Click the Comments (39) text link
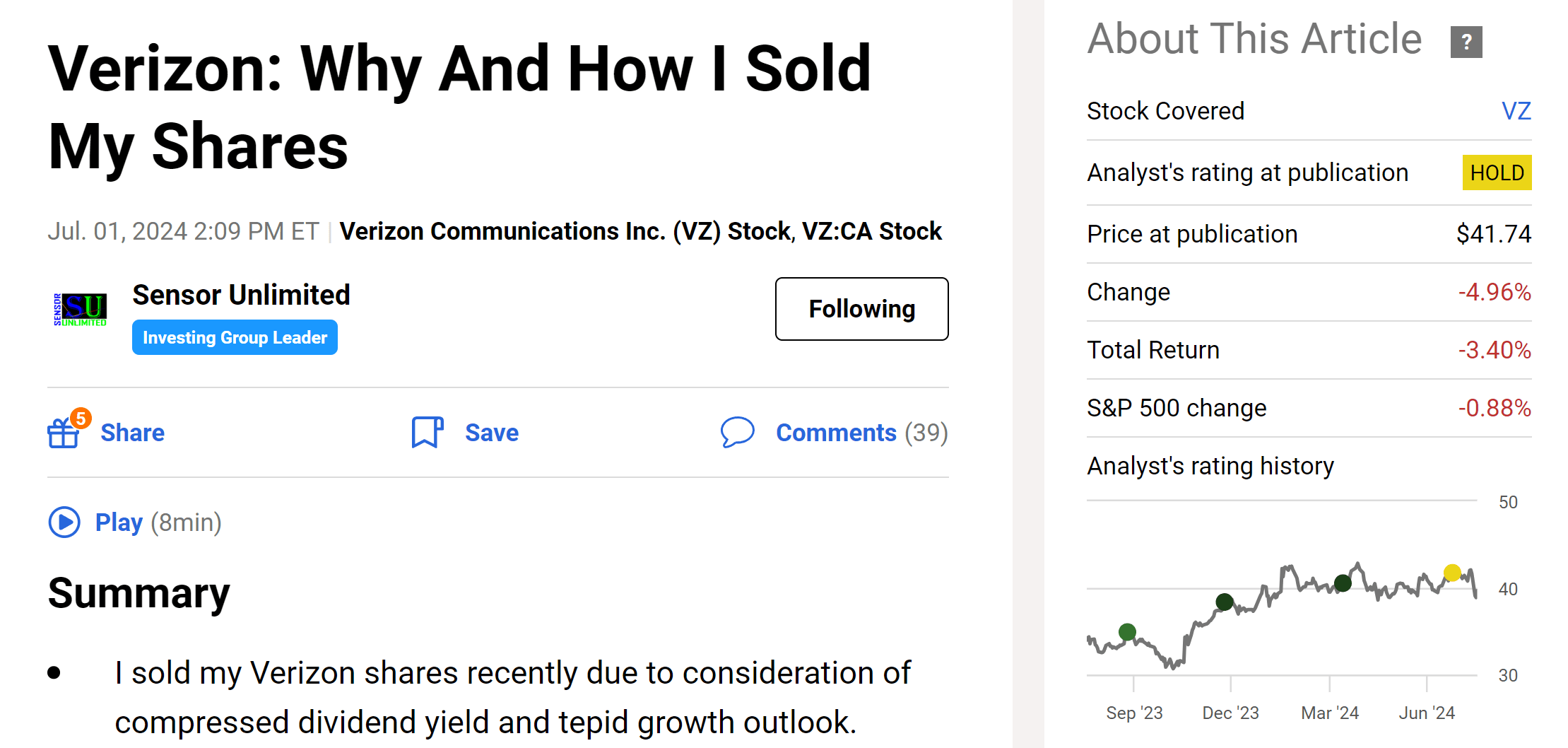 [861, 433]
